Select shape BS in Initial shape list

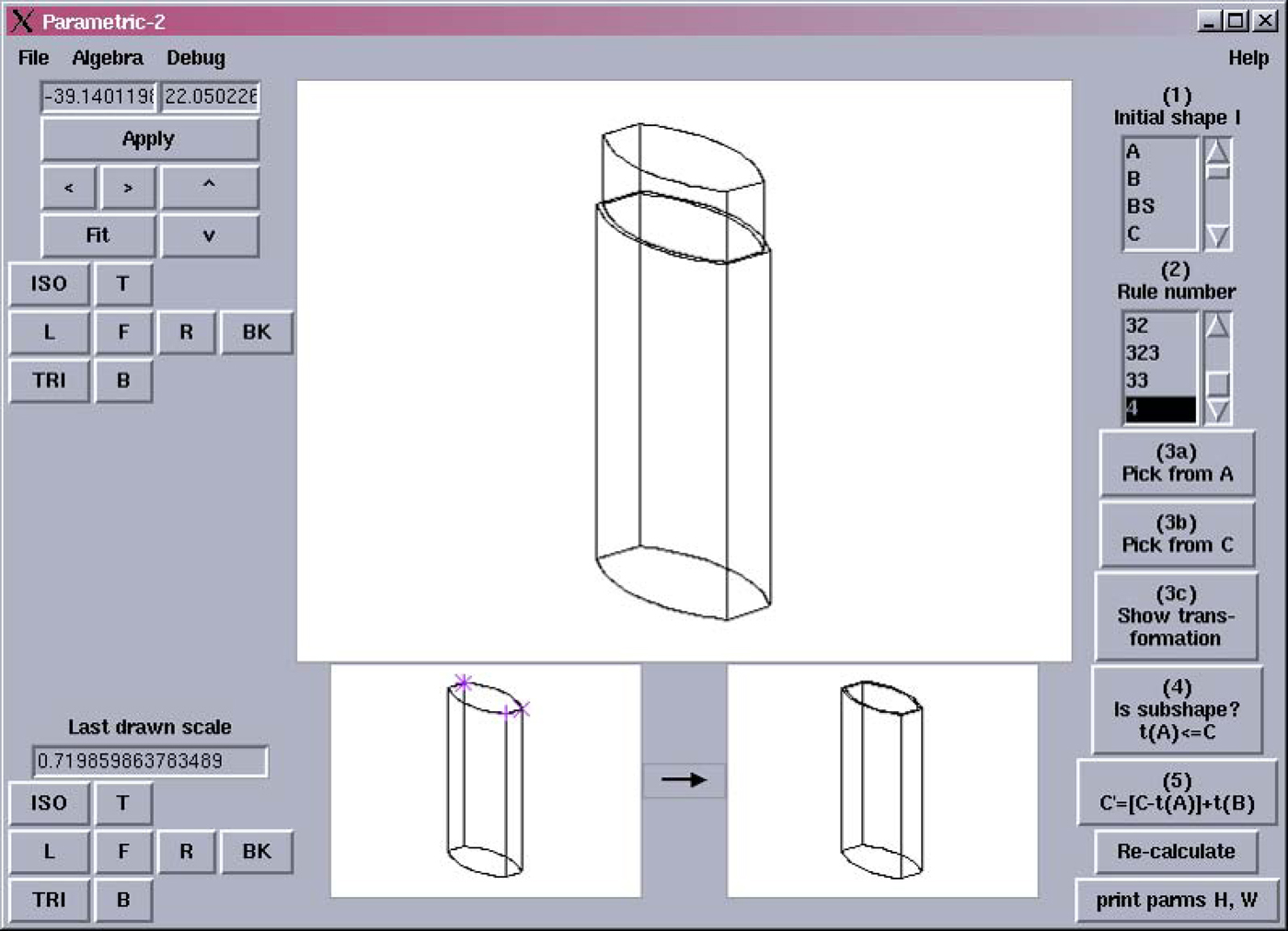(x=1141, y=206)
